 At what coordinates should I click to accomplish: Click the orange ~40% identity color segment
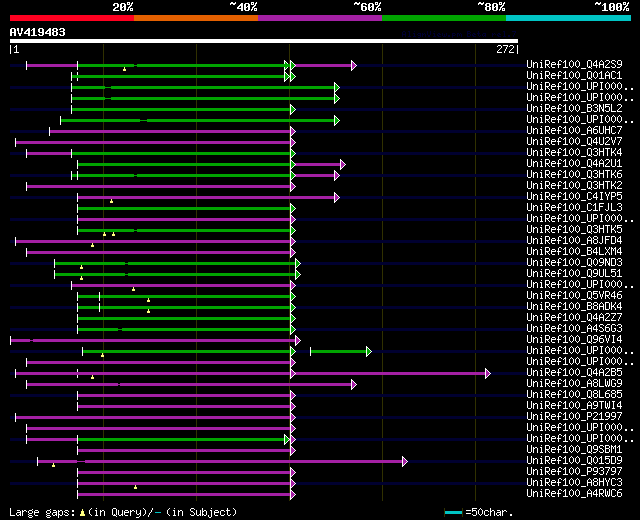click(x=196, y=18)
